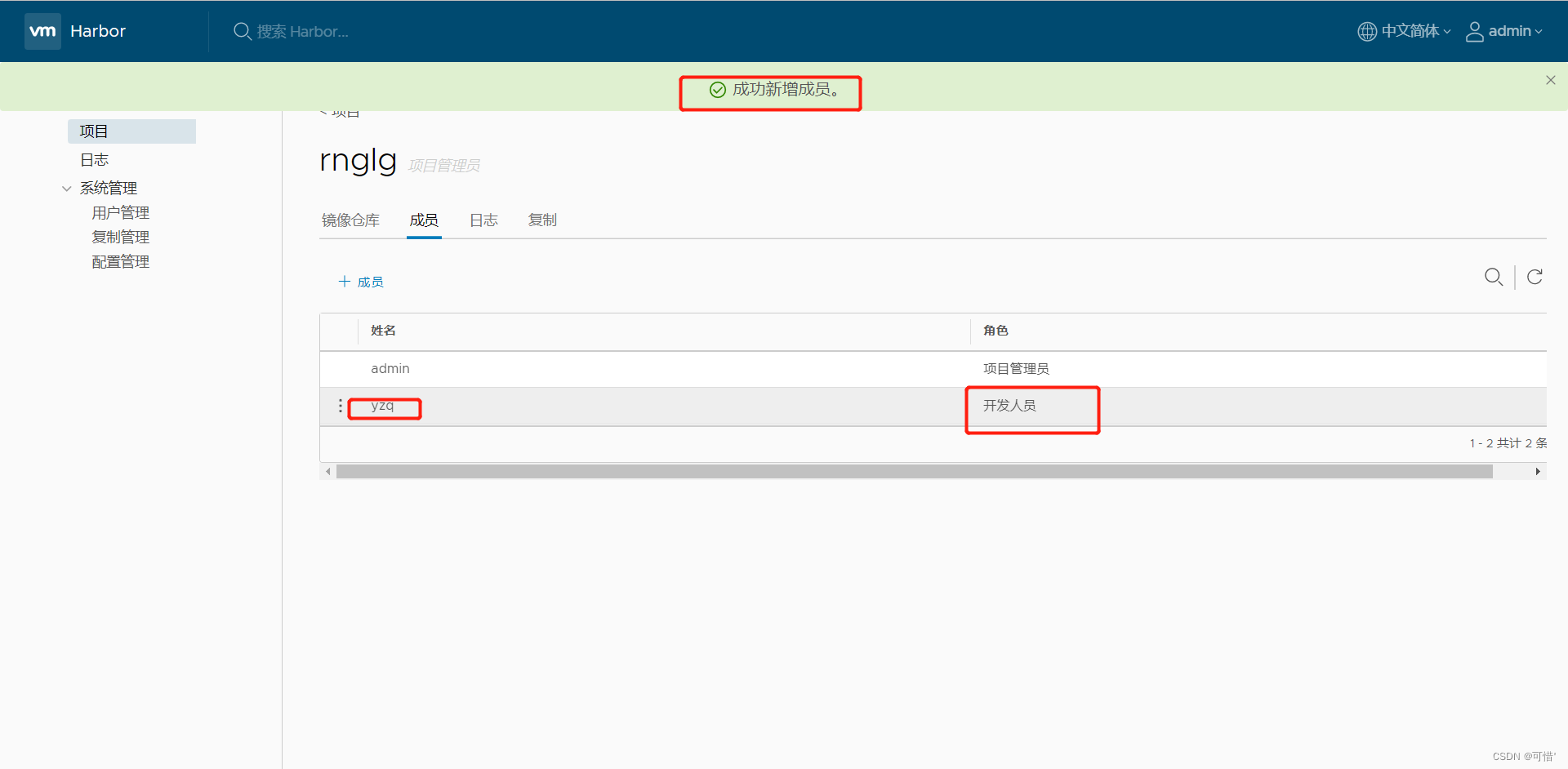The height and width of the screenshot is (769, 1568).
Task: Click the 1 - 2 共计 2 条 pagination text
Action: [1508, 443]
